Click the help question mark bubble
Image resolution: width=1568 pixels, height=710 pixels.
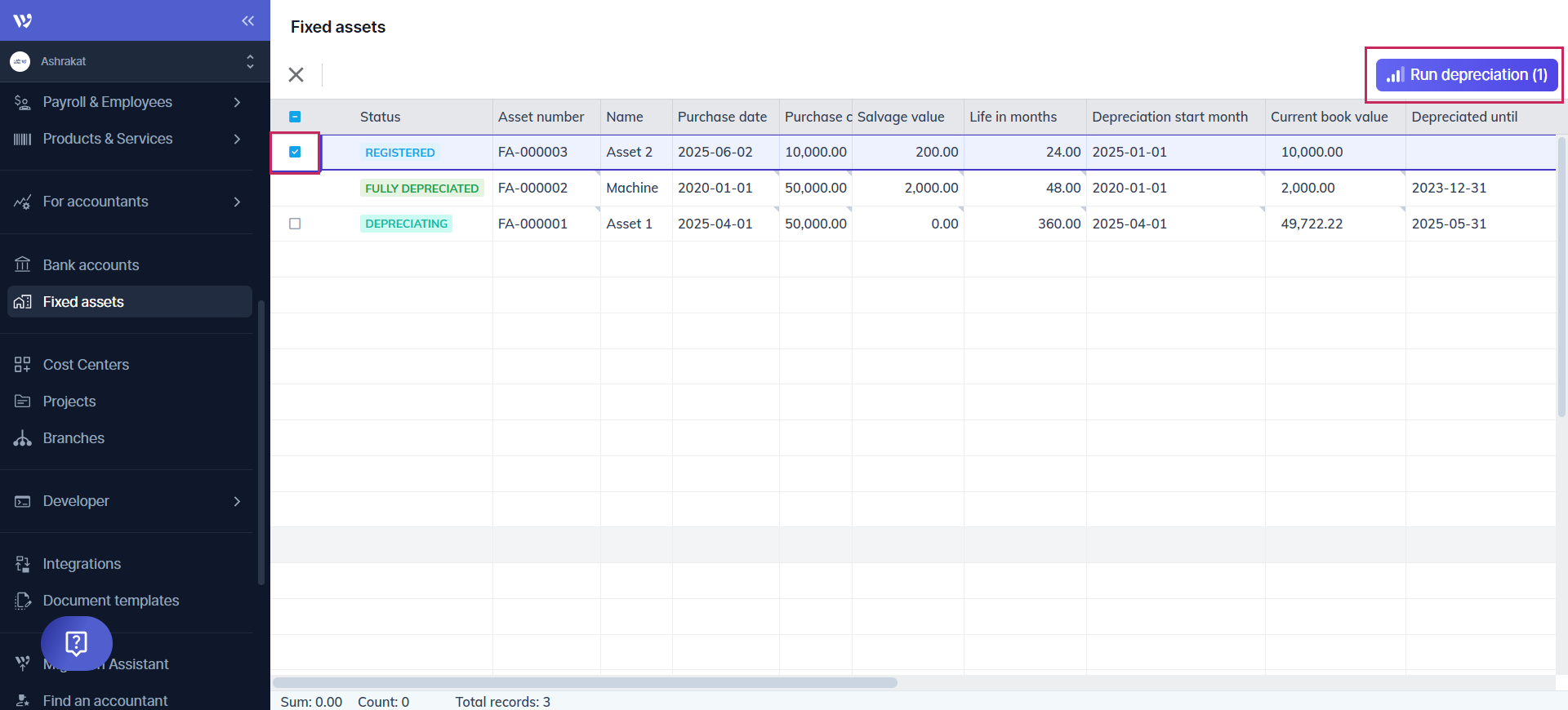77,643
